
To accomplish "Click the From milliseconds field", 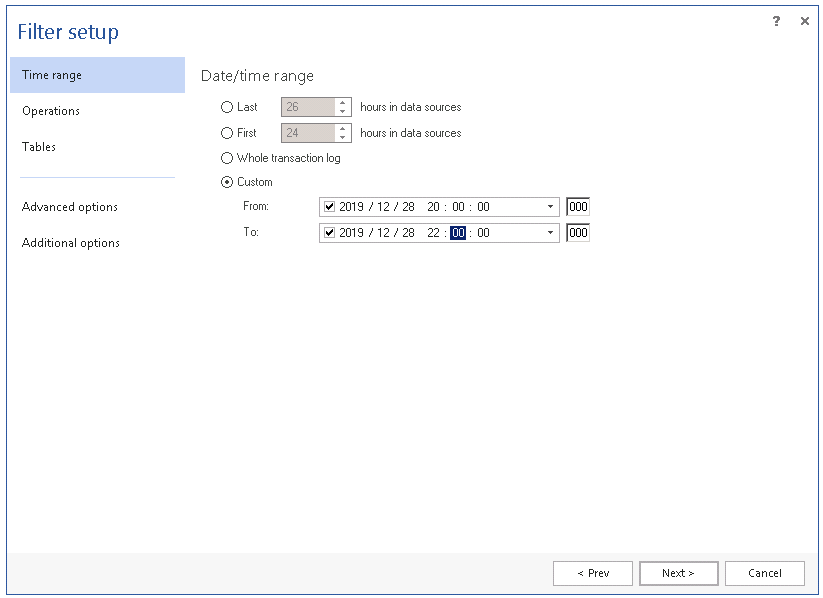I will (x=578, y=207).
